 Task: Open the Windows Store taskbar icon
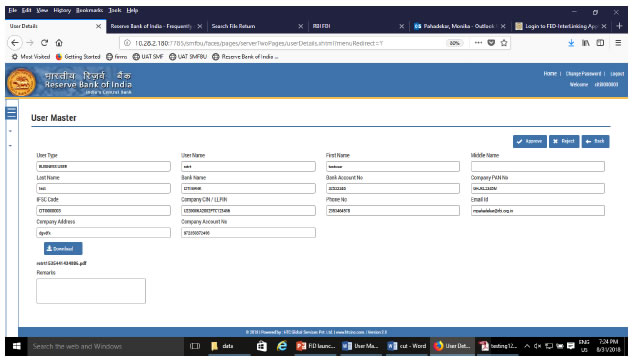[262, 346]
